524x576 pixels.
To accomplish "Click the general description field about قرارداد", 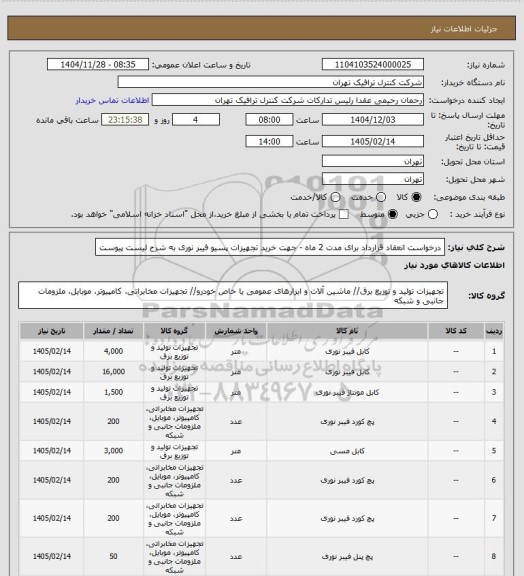I will point(270,248).
